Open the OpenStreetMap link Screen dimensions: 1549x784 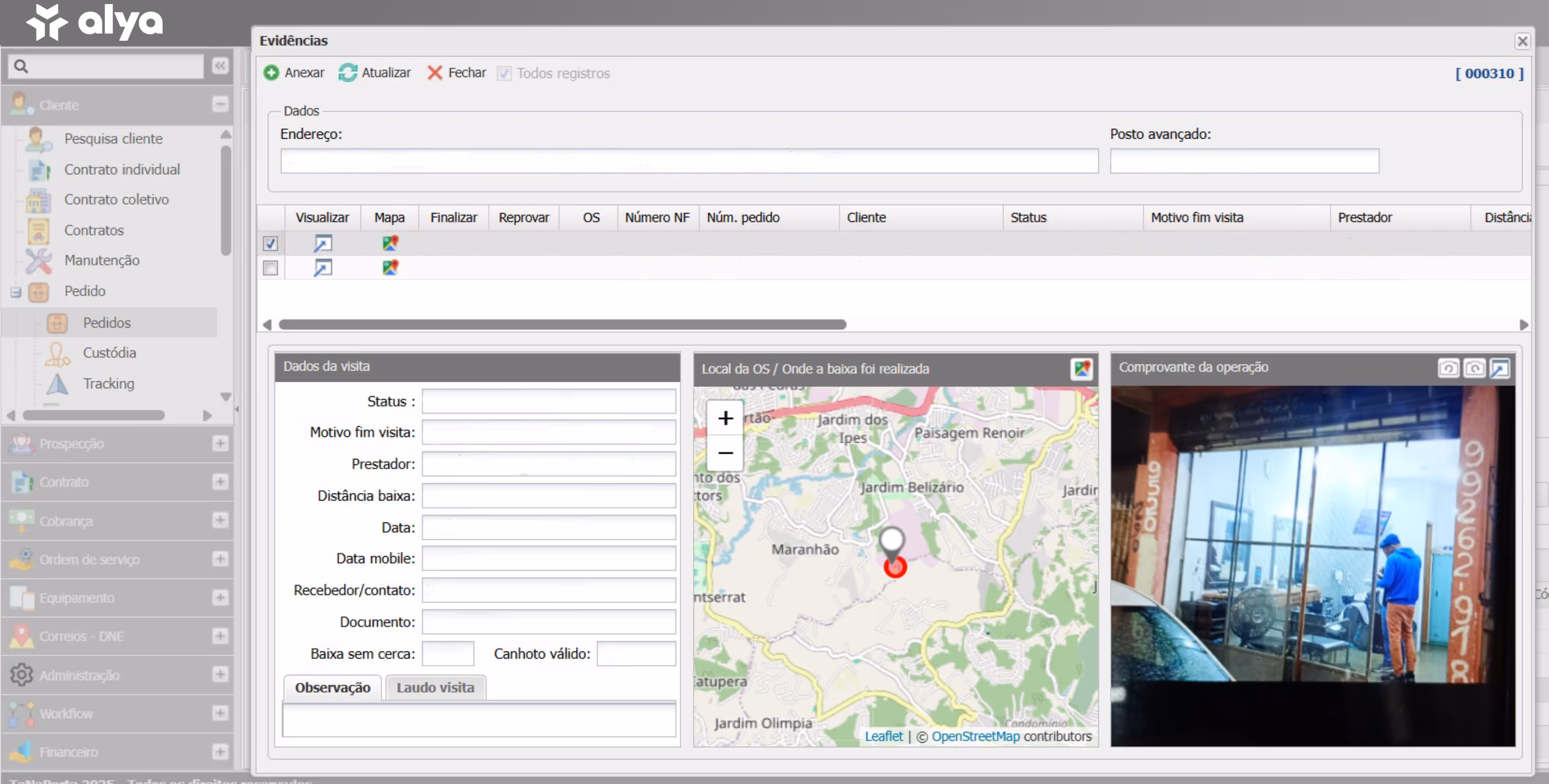click(x=975, y=736)
